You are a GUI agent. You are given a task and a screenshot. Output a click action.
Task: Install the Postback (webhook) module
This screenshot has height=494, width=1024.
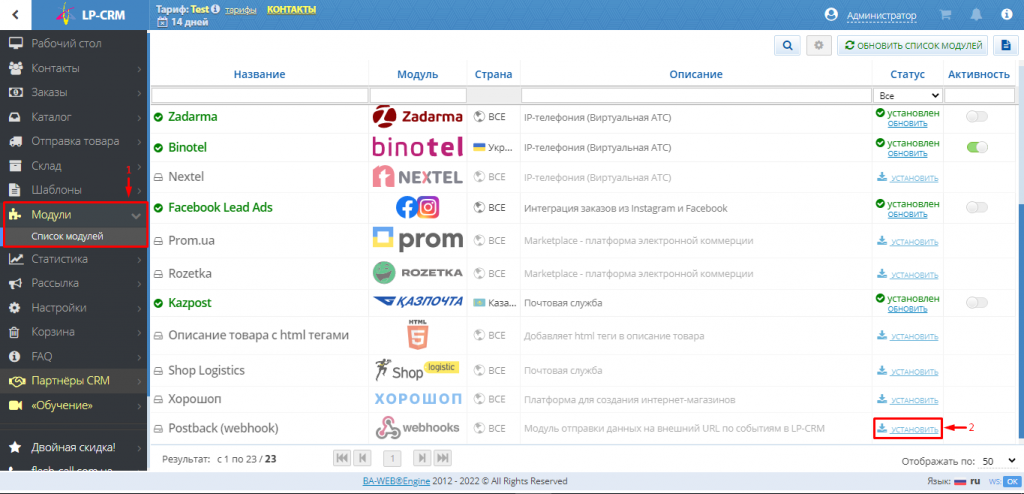coord(908,429)
